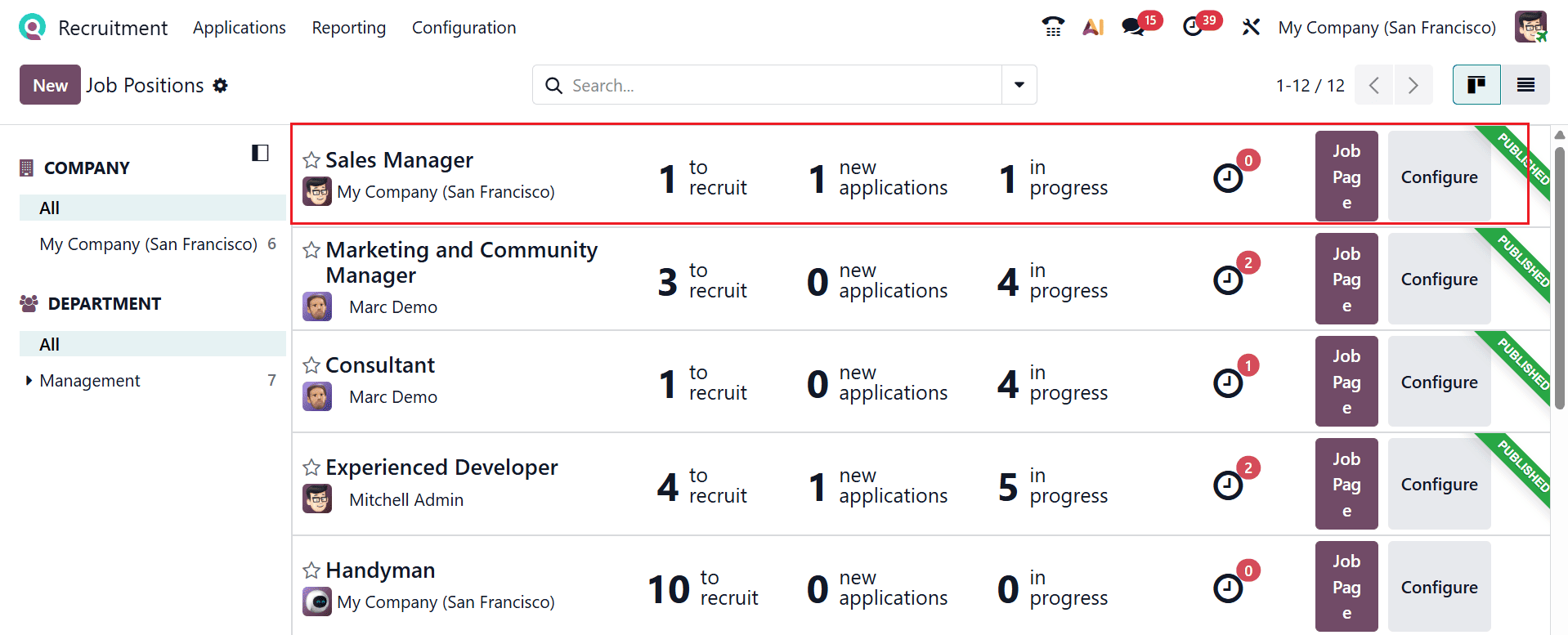Screen dimensions: 1568x635
Task: Open Job Page for Marketing and Community Manager
Action: tap(1346, 279)
